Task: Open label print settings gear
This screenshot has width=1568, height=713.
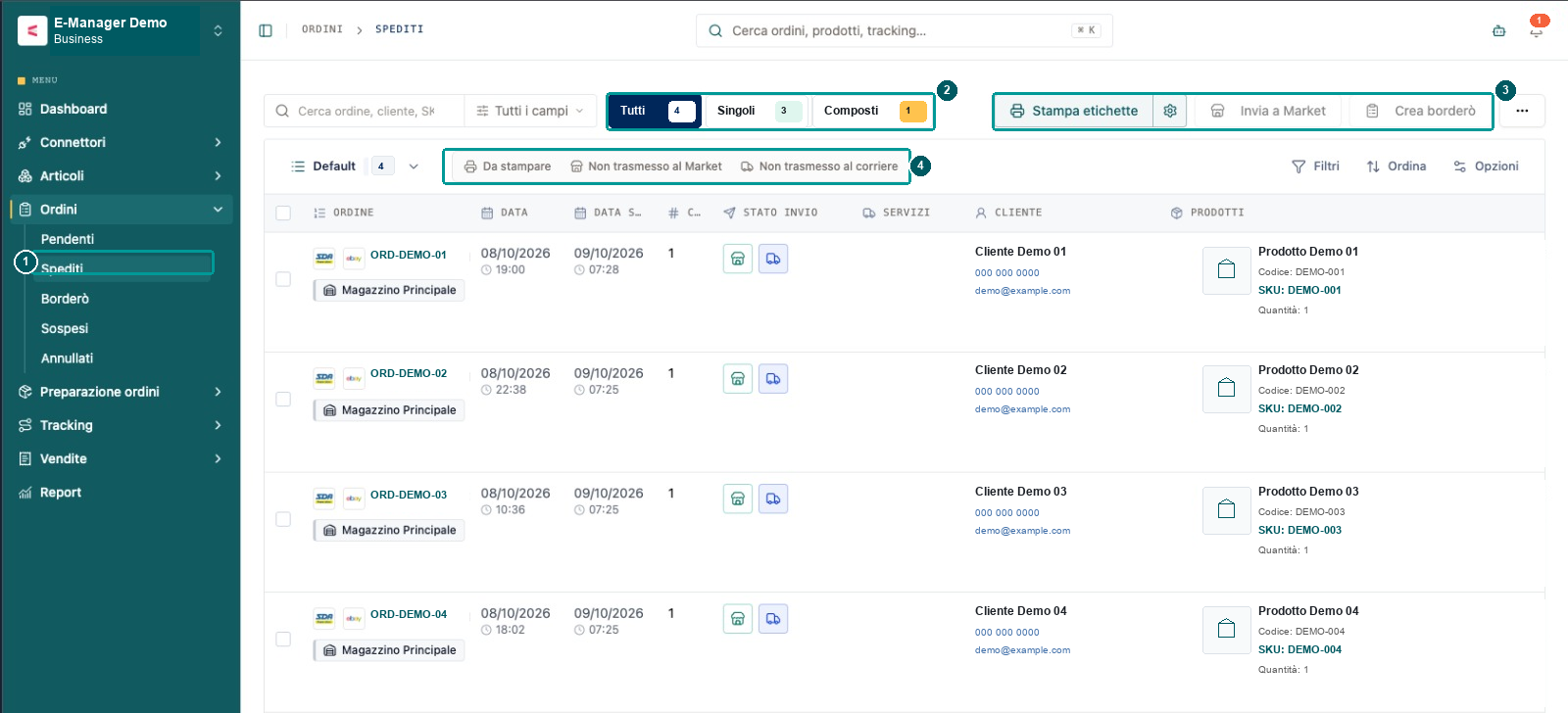Action: tap(1170, 111)
